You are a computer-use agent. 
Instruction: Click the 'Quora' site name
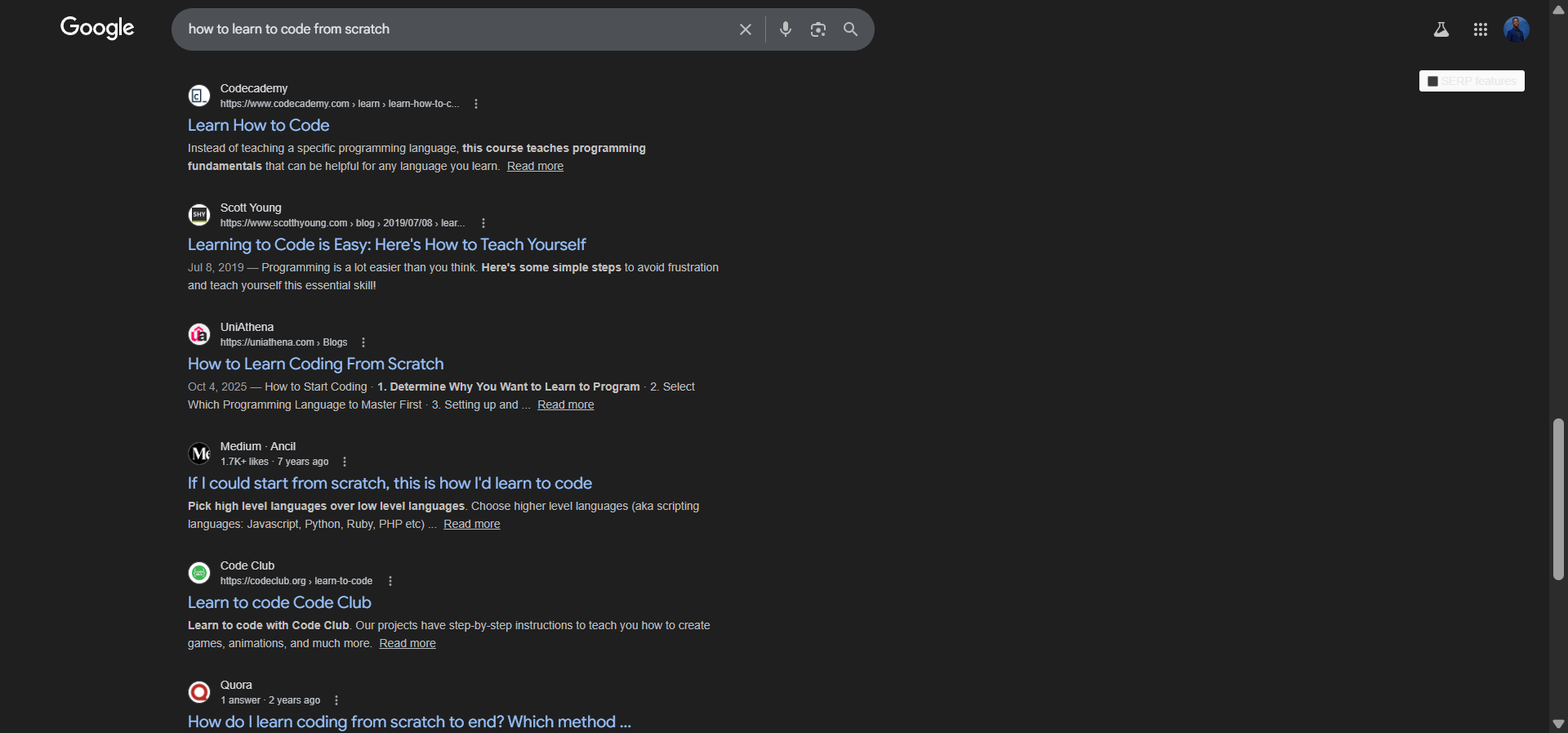tap(236, 685)
